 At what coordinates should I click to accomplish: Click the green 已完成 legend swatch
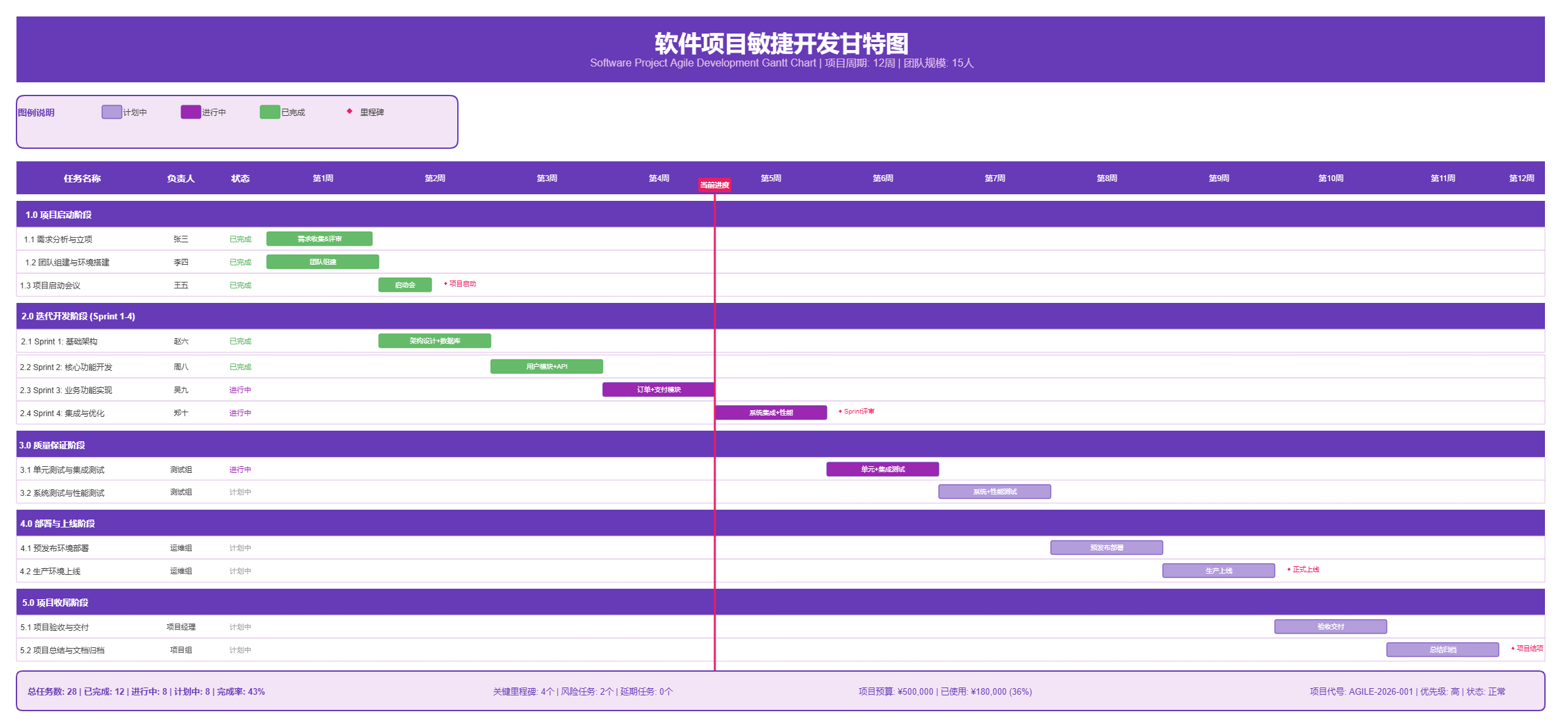click(x=269, y=112)
